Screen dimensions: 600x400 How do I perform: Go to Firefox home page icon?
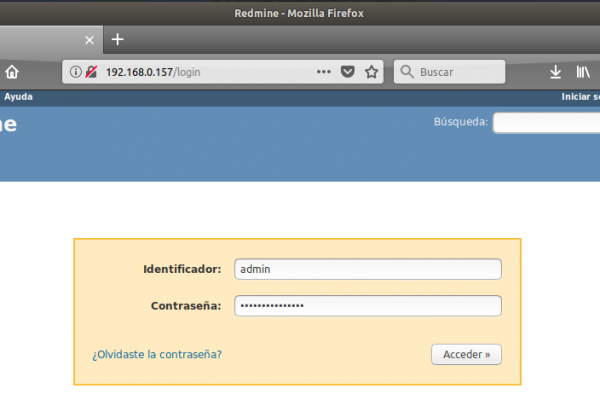pyautogui.click(x=12, y=72)
